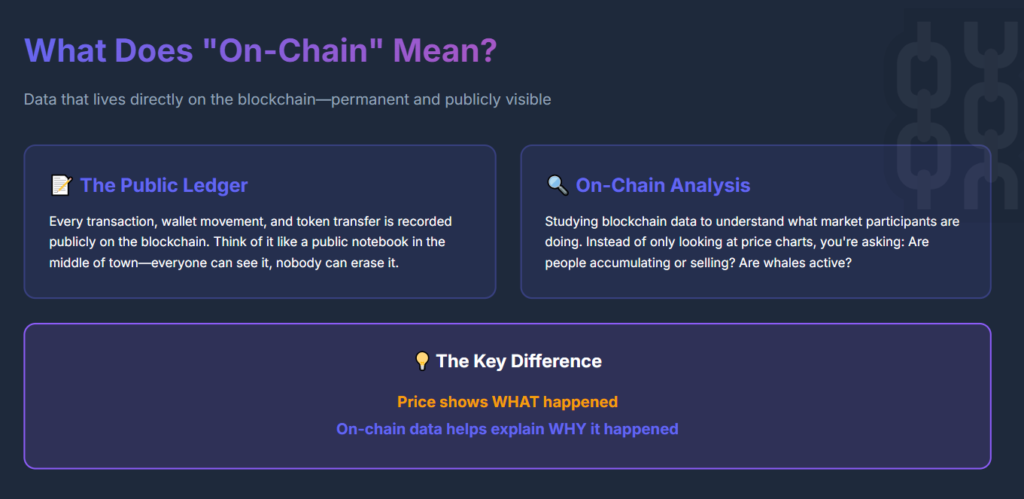
Task: Click the phrase public notebook in the ledger card
Action: 328,241
